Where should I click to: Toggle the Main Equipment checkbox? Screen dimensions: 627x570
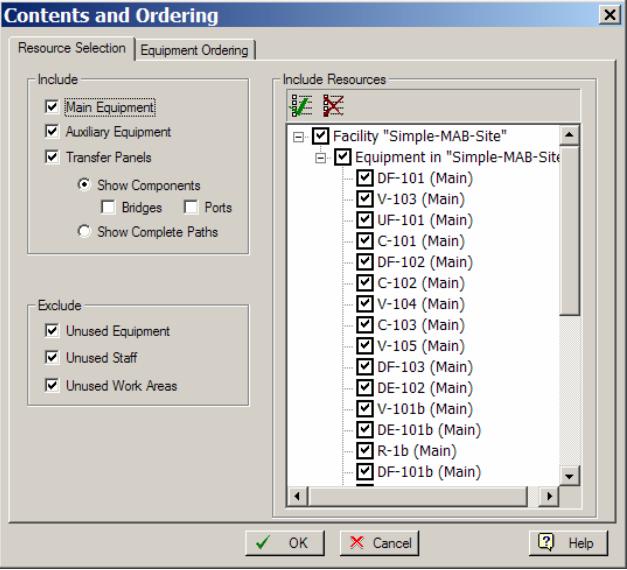click(x=51, y=106)
